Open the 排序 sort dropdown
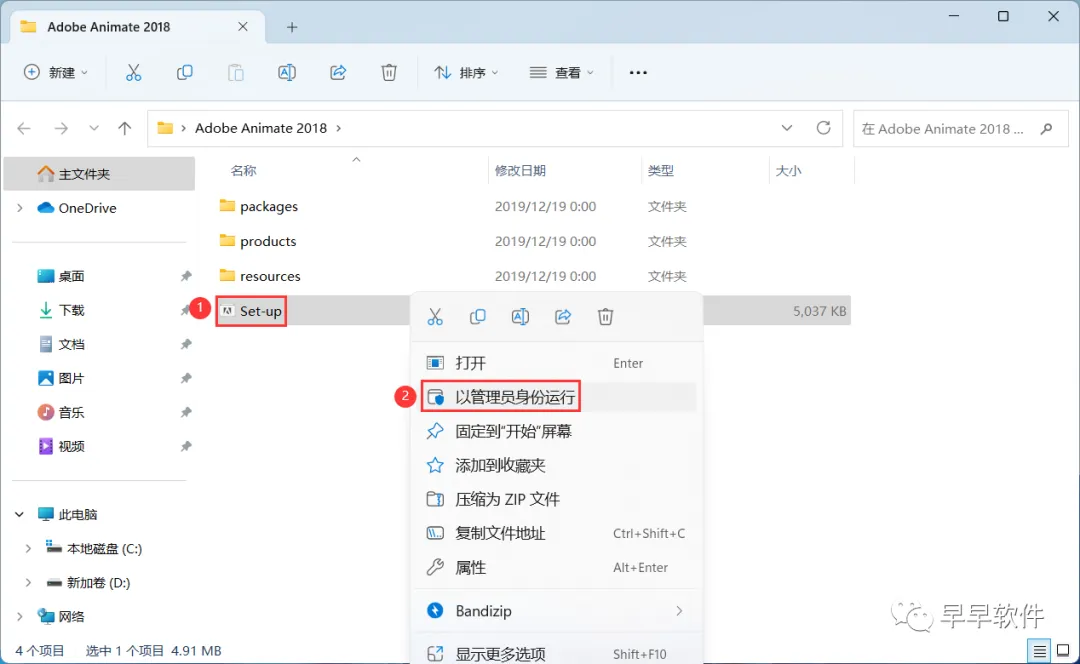 click(x=466, y=72)
